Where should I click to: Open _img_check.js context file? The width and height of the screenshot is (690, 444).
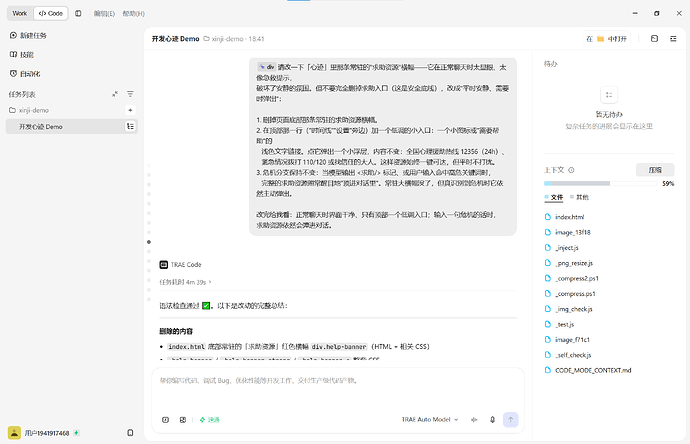tap(569, 309)
